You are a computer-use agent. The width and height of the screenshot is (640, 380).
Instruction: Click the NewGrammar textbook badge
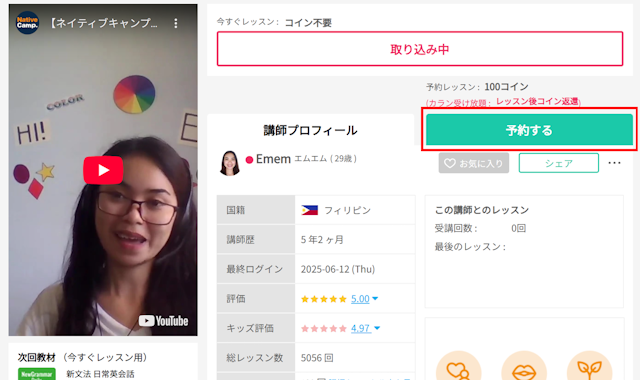pos(37,374)
